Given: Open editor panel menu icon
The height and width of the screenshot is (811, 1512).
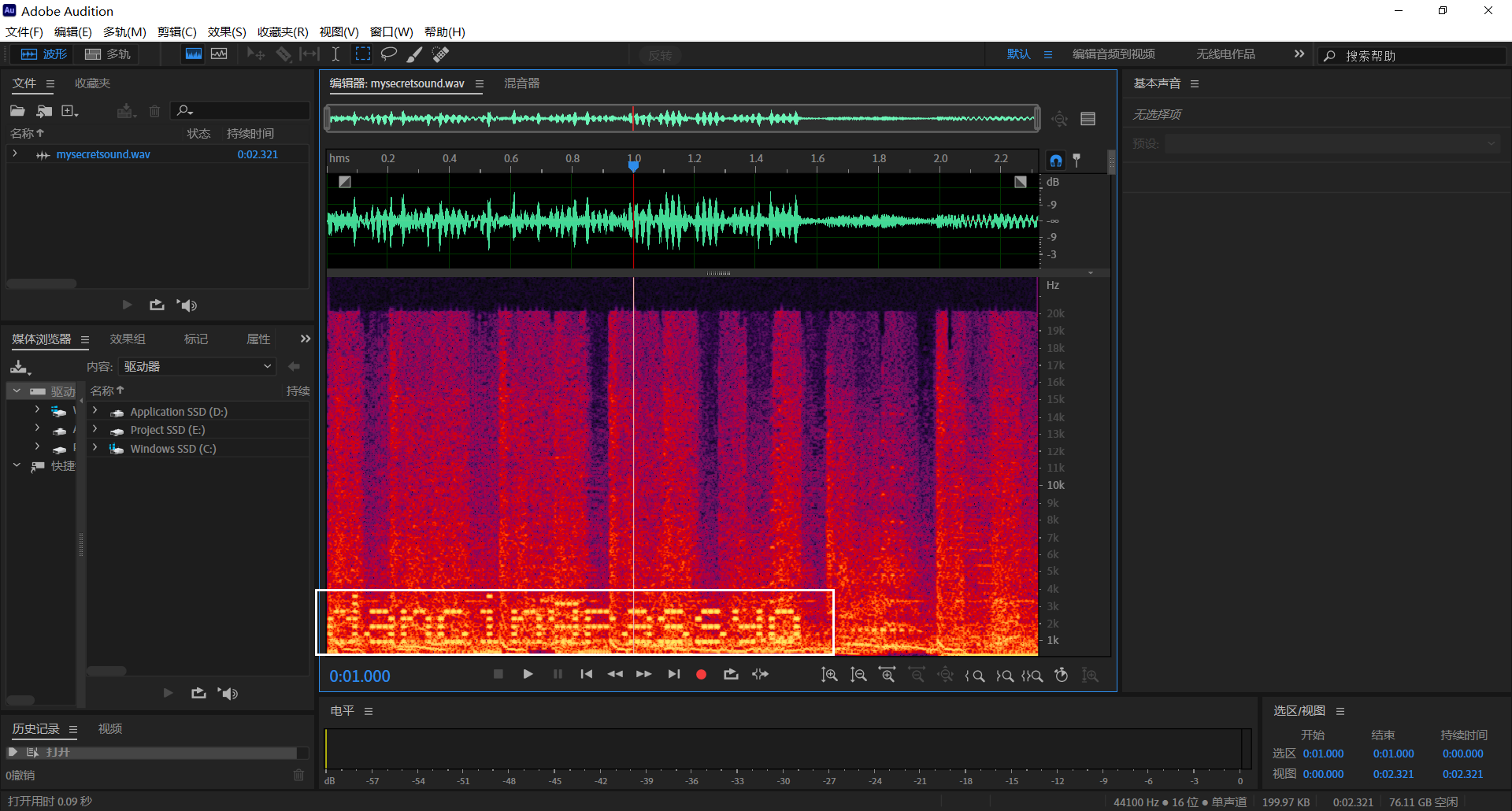Looking at the screenshot, I should [x=480, y=83].
